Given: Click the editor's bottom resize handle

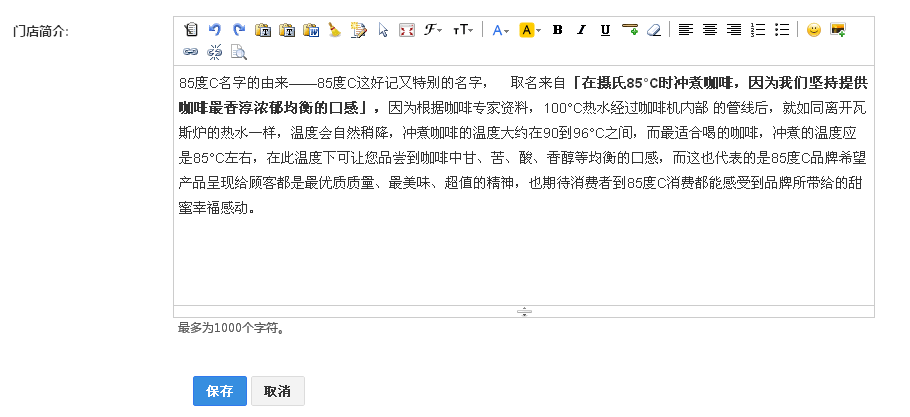Looking at the screenshot, I should click(524, 311).
